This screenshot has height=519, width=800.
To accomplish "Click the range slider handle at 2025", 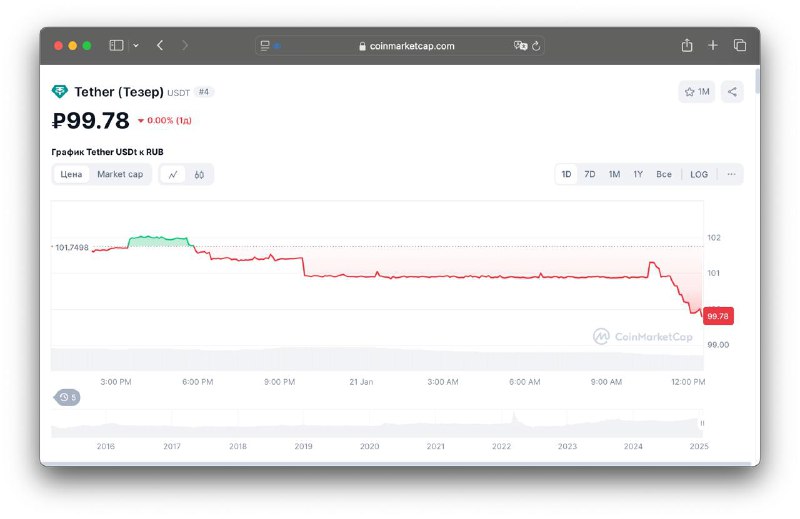I will (702, 423).
